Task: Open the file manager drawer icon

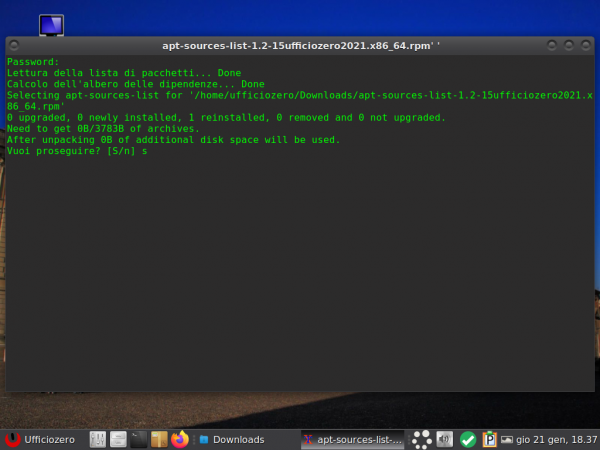Action: tap(118, 440)
